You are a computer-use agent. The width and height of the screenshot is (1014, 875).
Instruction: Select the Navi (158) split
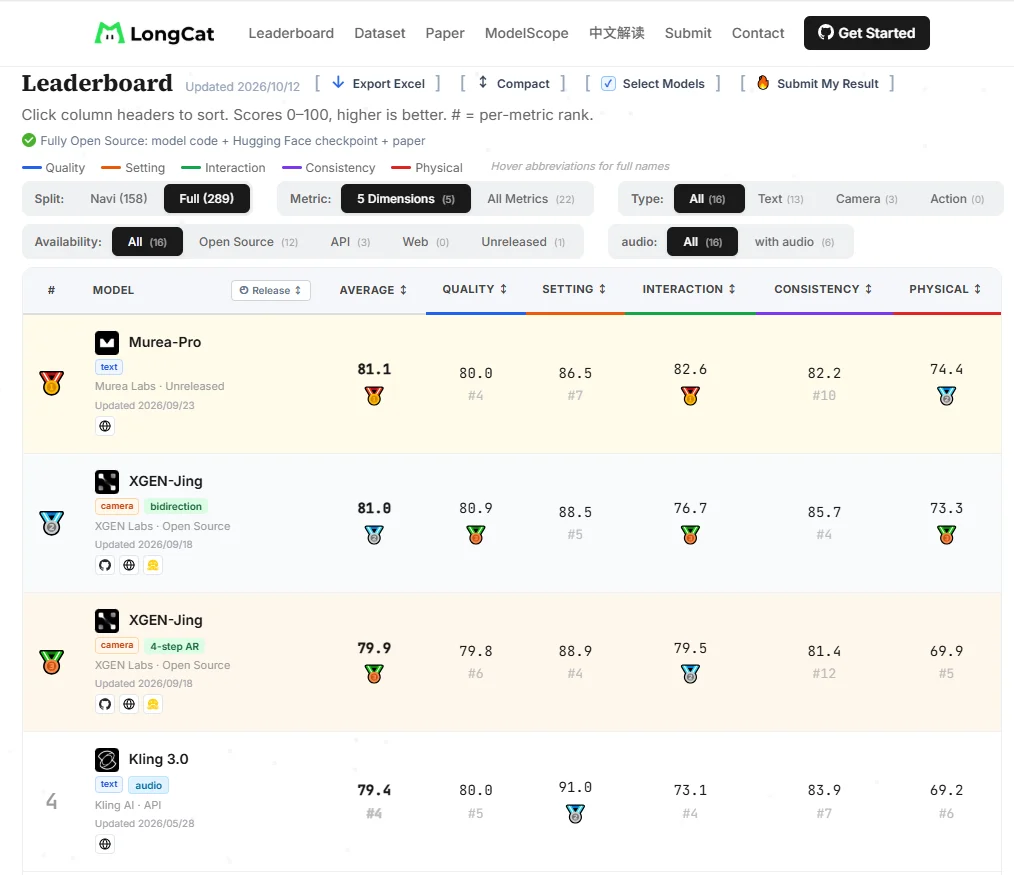118,199
